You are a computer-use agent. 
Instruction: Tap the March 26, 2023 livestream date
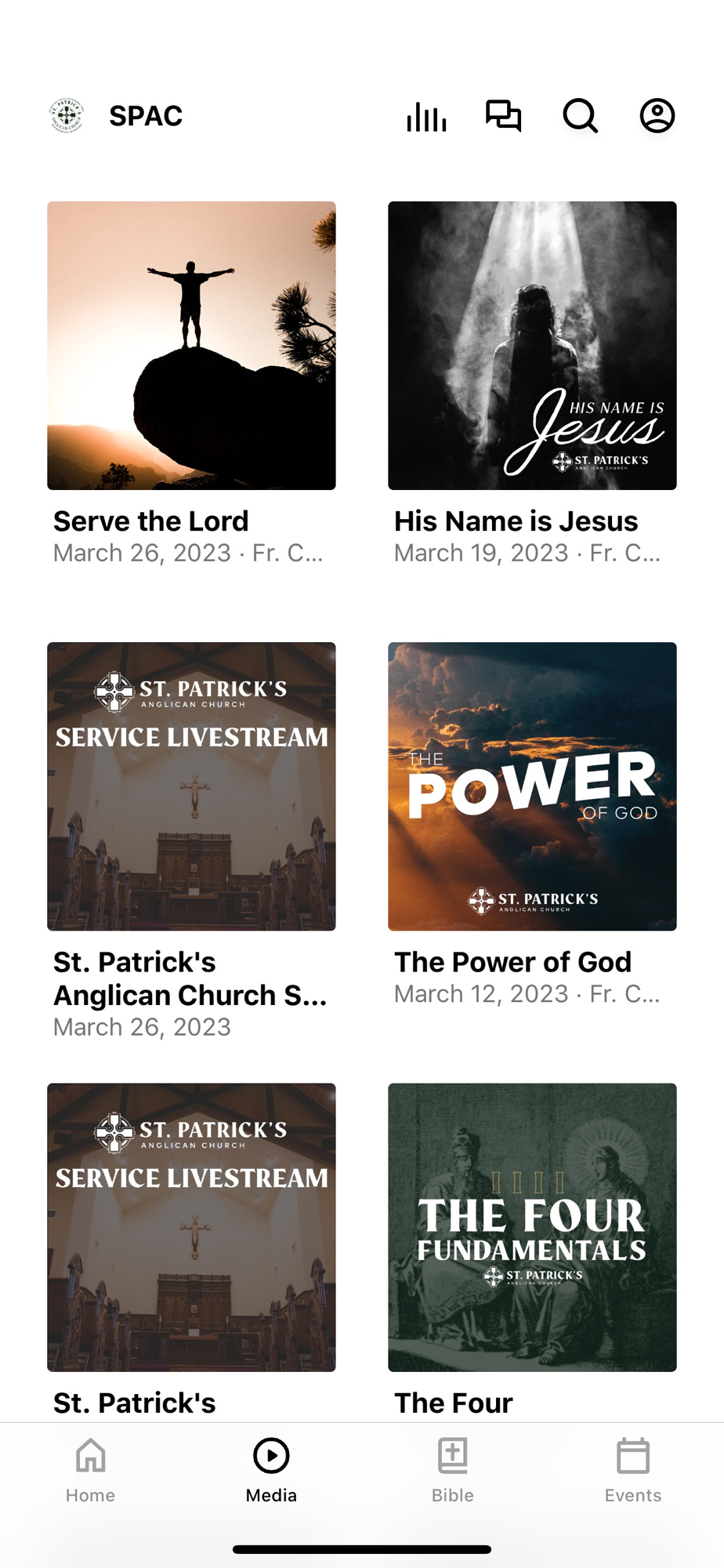142,1027
